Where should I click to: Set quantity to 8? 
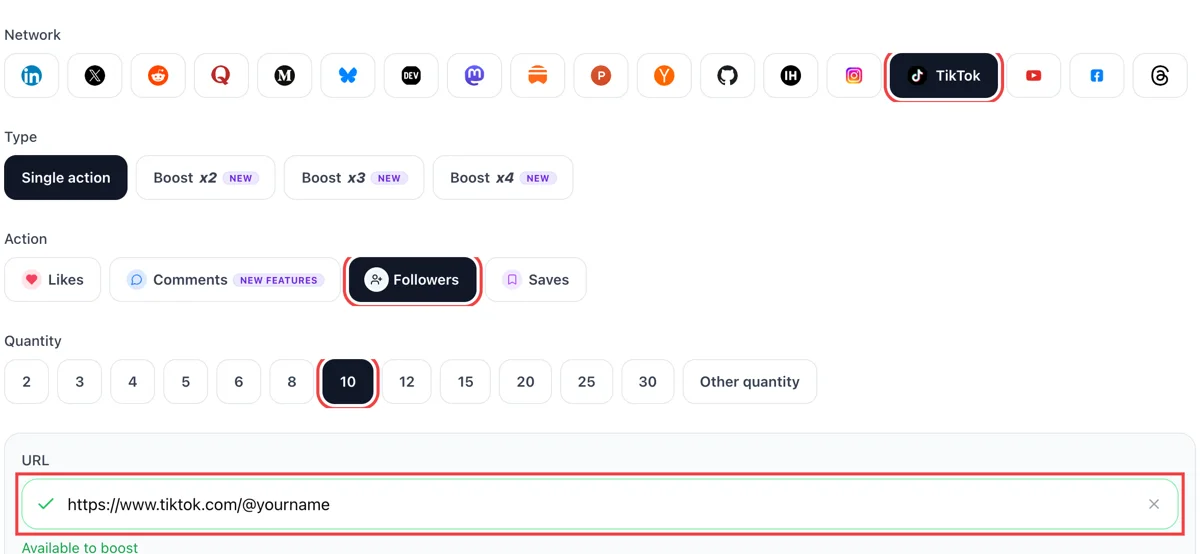(x=292, y=382)
